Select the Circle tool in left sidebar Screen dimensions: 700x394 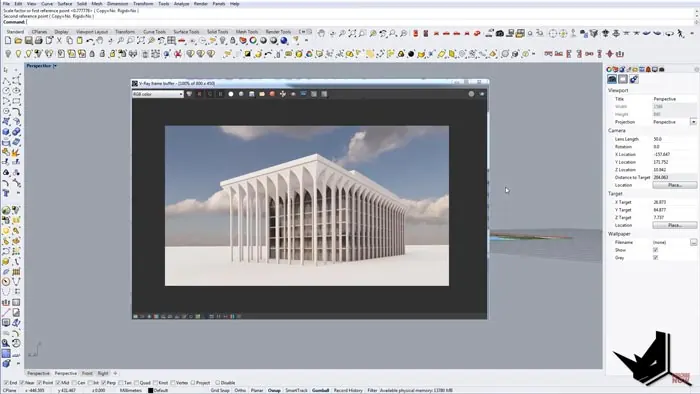tap(6, 91)
